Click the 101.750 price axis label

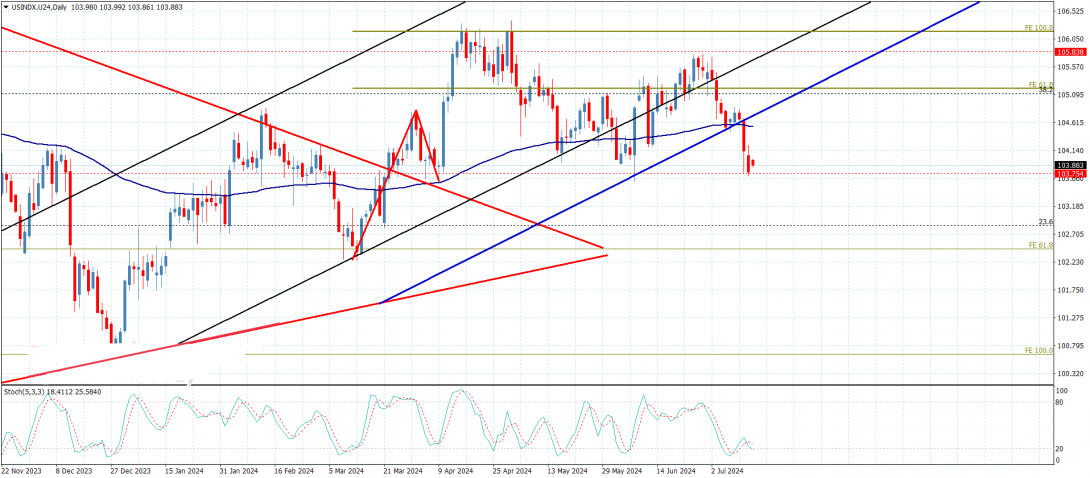coord(1071,290)
